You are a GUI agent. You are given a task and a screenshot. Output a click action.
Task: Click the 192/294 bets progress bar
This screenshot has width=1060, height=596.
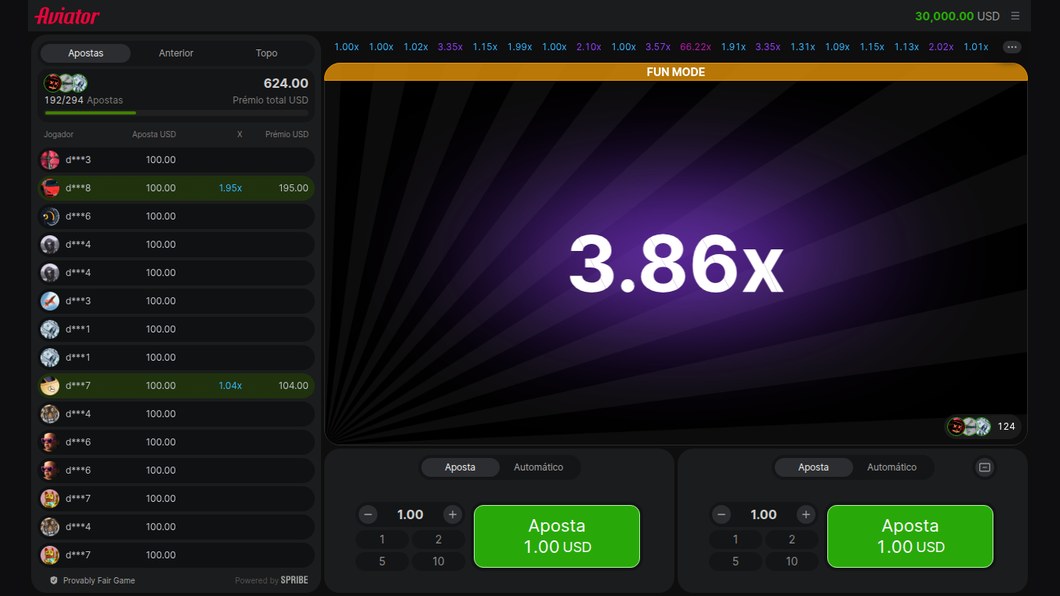[176, 113]
